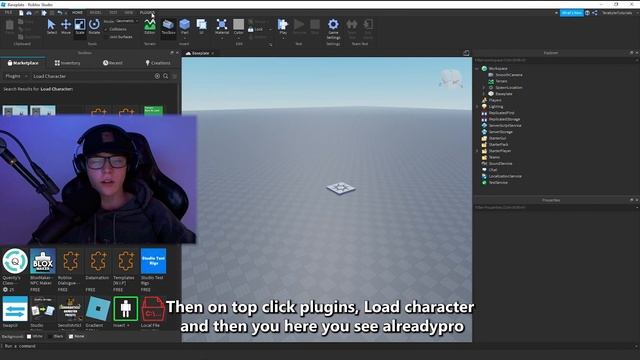Click the New file icon in title toolbar
Screen dimensions: 640x360
coord(21,13)
